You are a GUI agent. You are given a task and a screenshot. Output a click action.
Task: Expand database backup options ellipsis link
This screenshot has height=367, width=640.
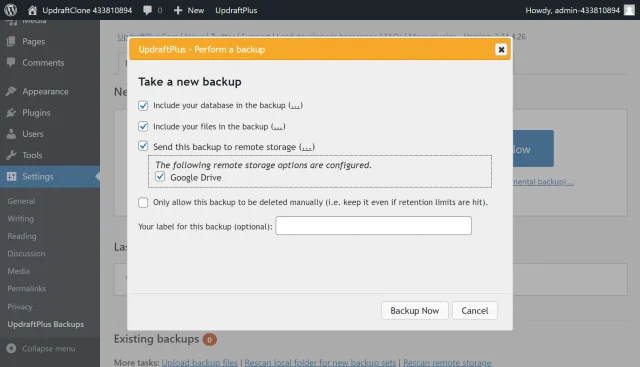(x=296, y=105)
